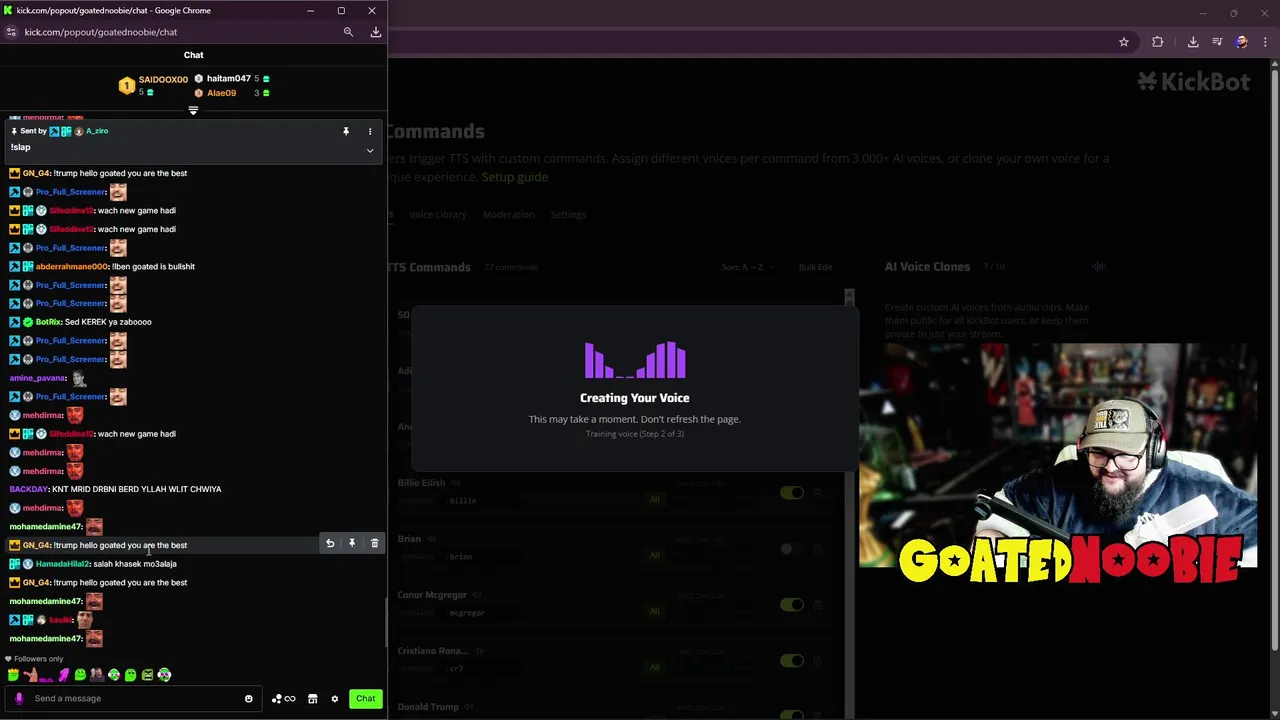Click A_ziro username in the pinned message
Image resolution: width=1280 pixels, height=720 pixels.
pyautogui.click(x=97, y=131)
